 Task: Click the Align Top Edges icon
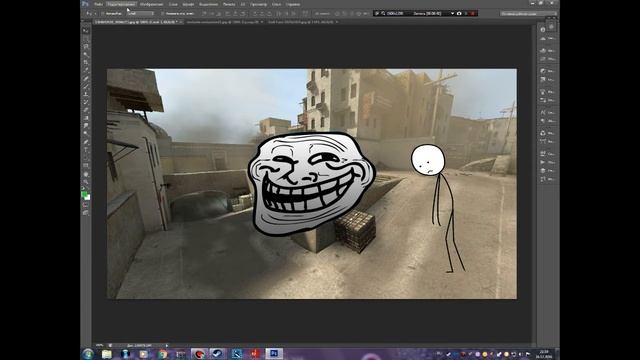coord(204,13)
